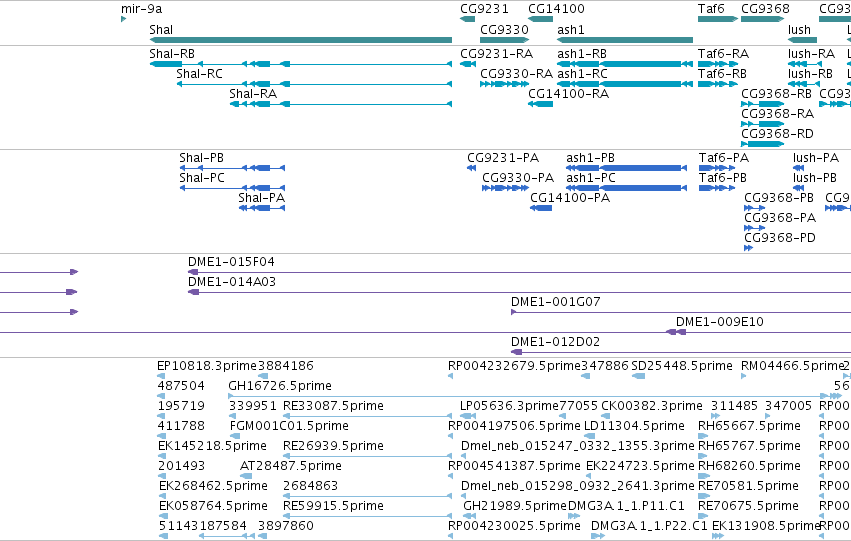This screenshot has width=851, height=541.
Task: Select the ash1-PC protein label
Action: [x=591, y=178]
